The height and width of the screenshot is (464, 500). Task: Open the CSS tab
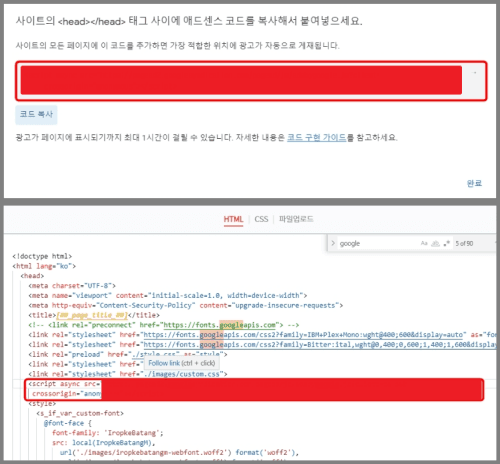pyautogui.click(x=261, y=219)
